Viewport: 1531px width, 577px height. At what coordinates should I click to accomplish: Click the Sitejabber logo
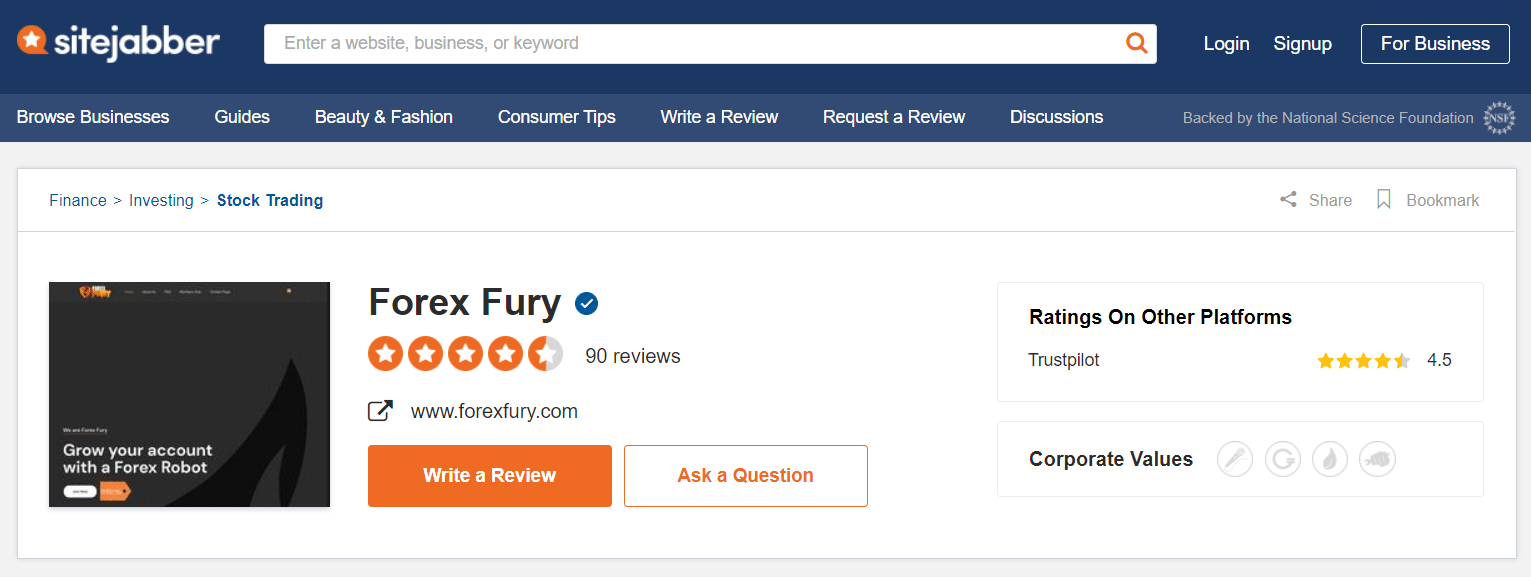(x=118, y=42)
